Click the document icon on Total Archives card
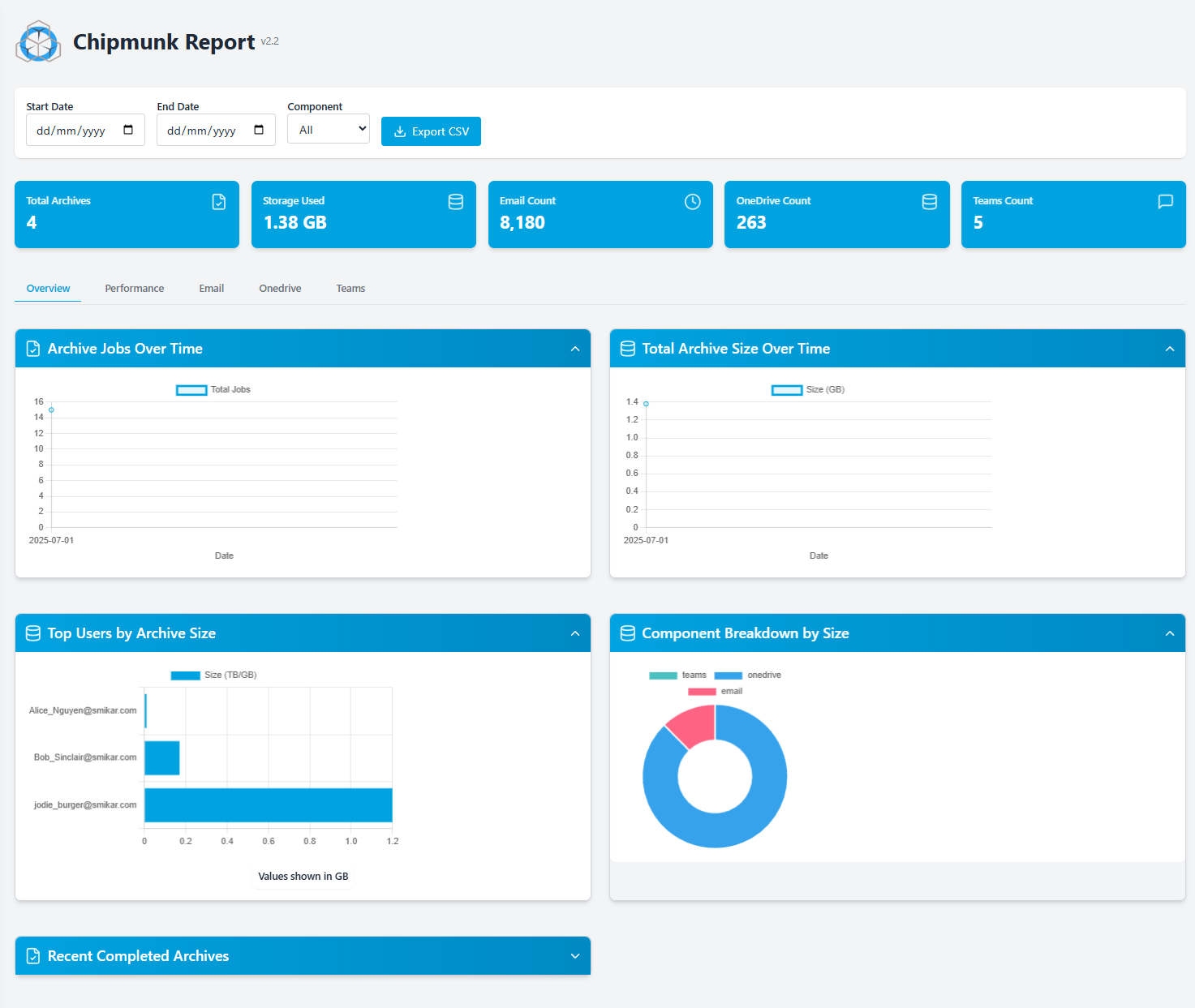The height and width of the screenshot is (1008, 1195). pyautogui.click(x=219, y=202)
